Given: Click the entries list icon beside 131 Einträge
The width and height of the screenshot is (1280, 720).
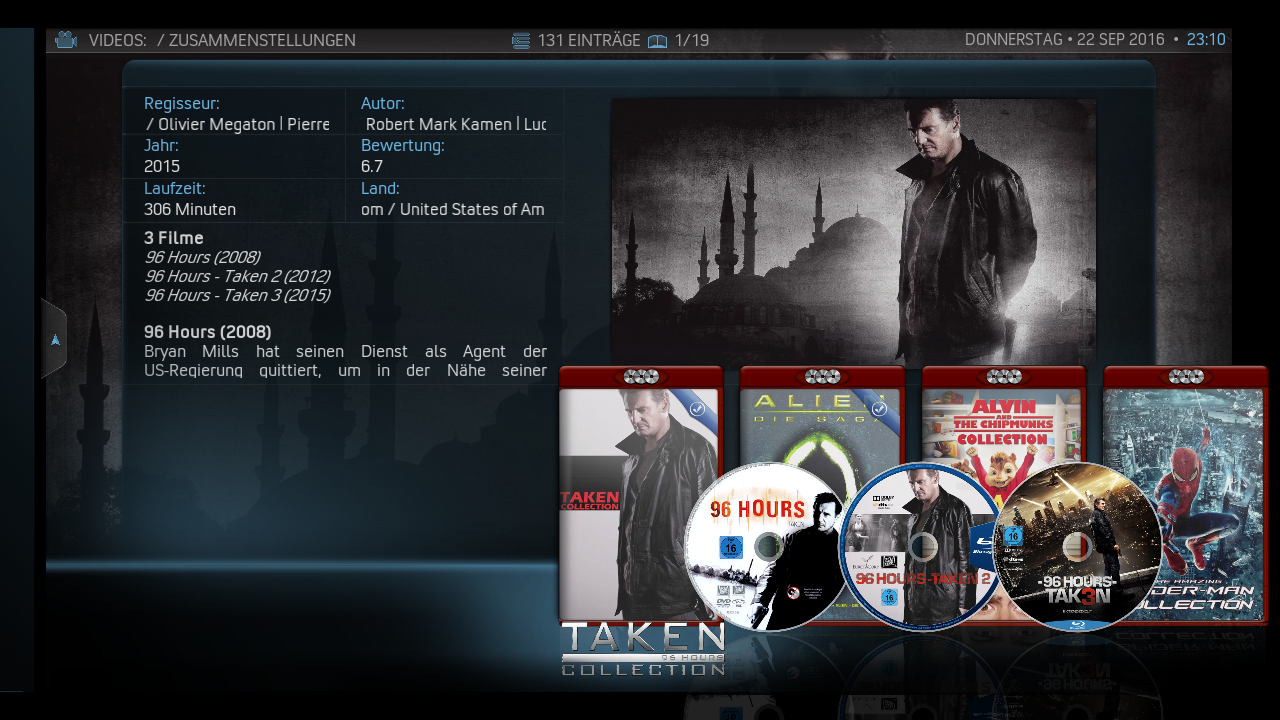Looking at the screenshot, I should 521,41.
